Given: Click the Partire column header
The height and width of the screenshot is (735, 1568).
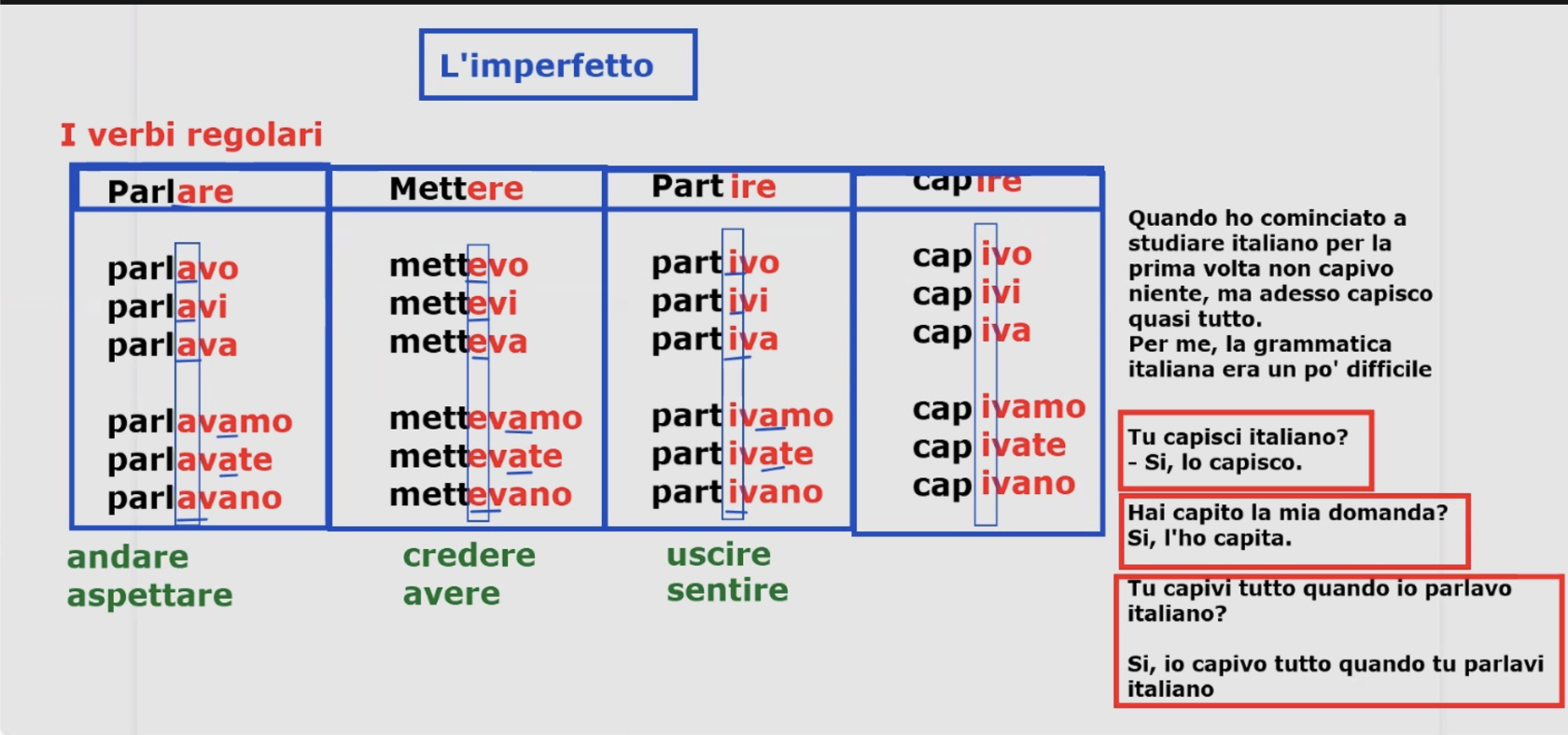Looking at the screenshot, I should (714, 187).
